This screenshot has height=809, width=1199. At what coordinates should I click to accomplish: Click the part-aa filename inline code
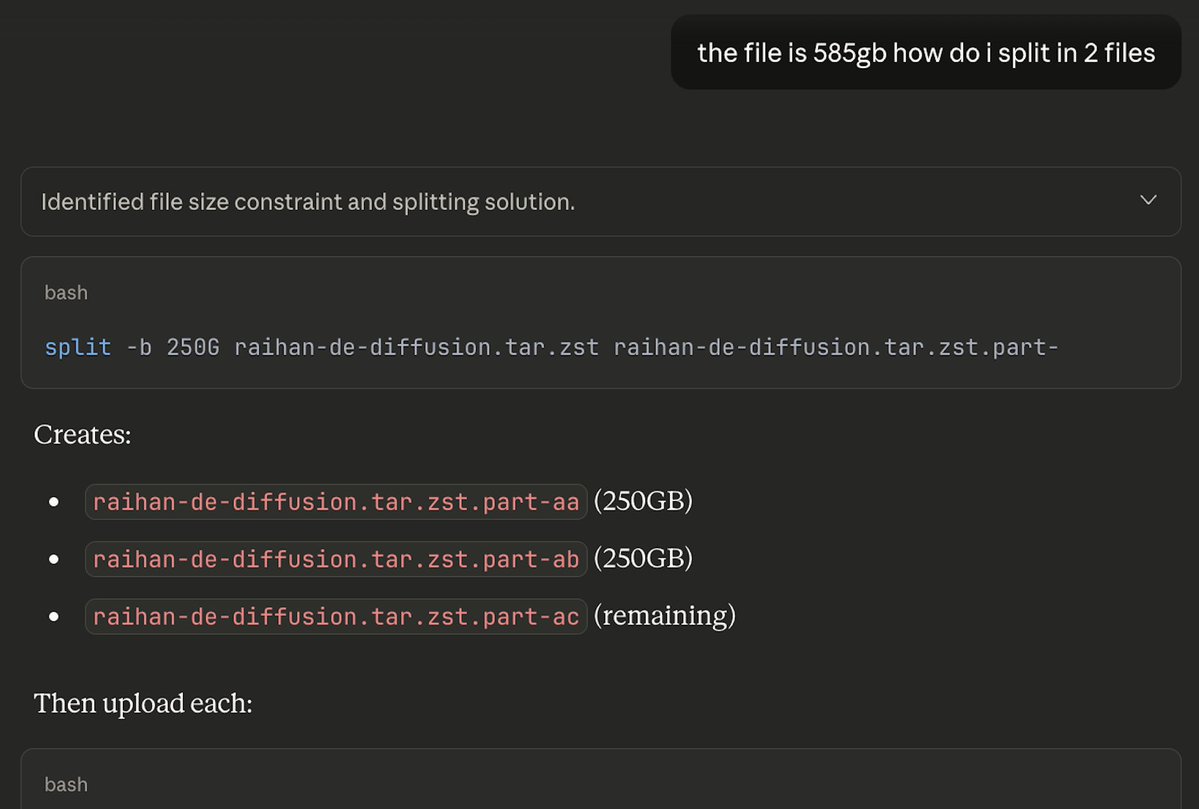coord(336,502)
